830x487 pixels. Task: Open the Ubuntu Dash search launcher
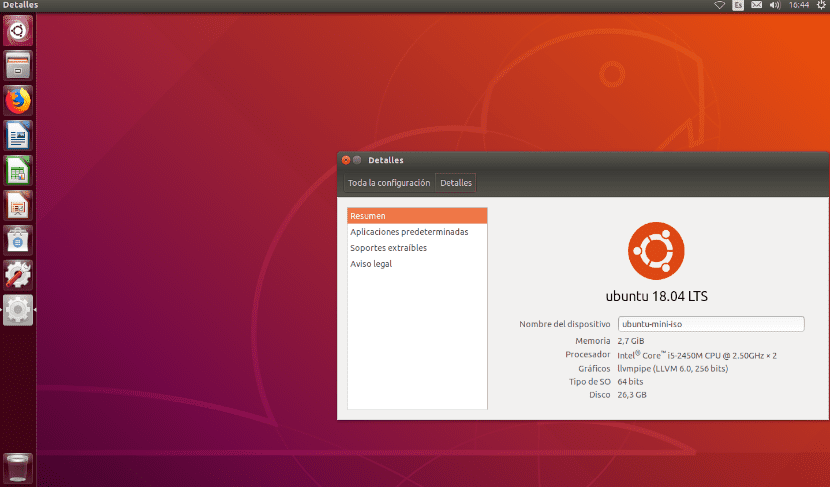click(x=18, y=31)
